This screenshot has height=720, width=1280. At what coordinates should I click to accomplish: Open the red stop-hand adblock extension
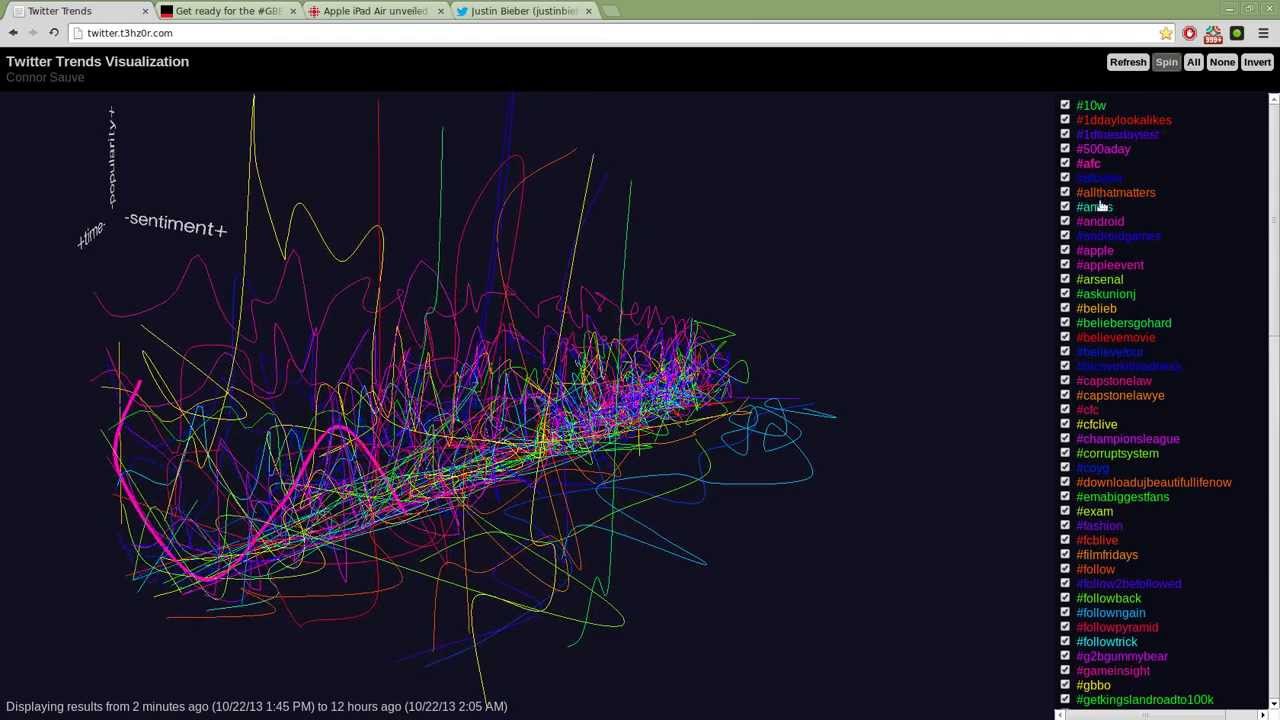(1189, 33)
